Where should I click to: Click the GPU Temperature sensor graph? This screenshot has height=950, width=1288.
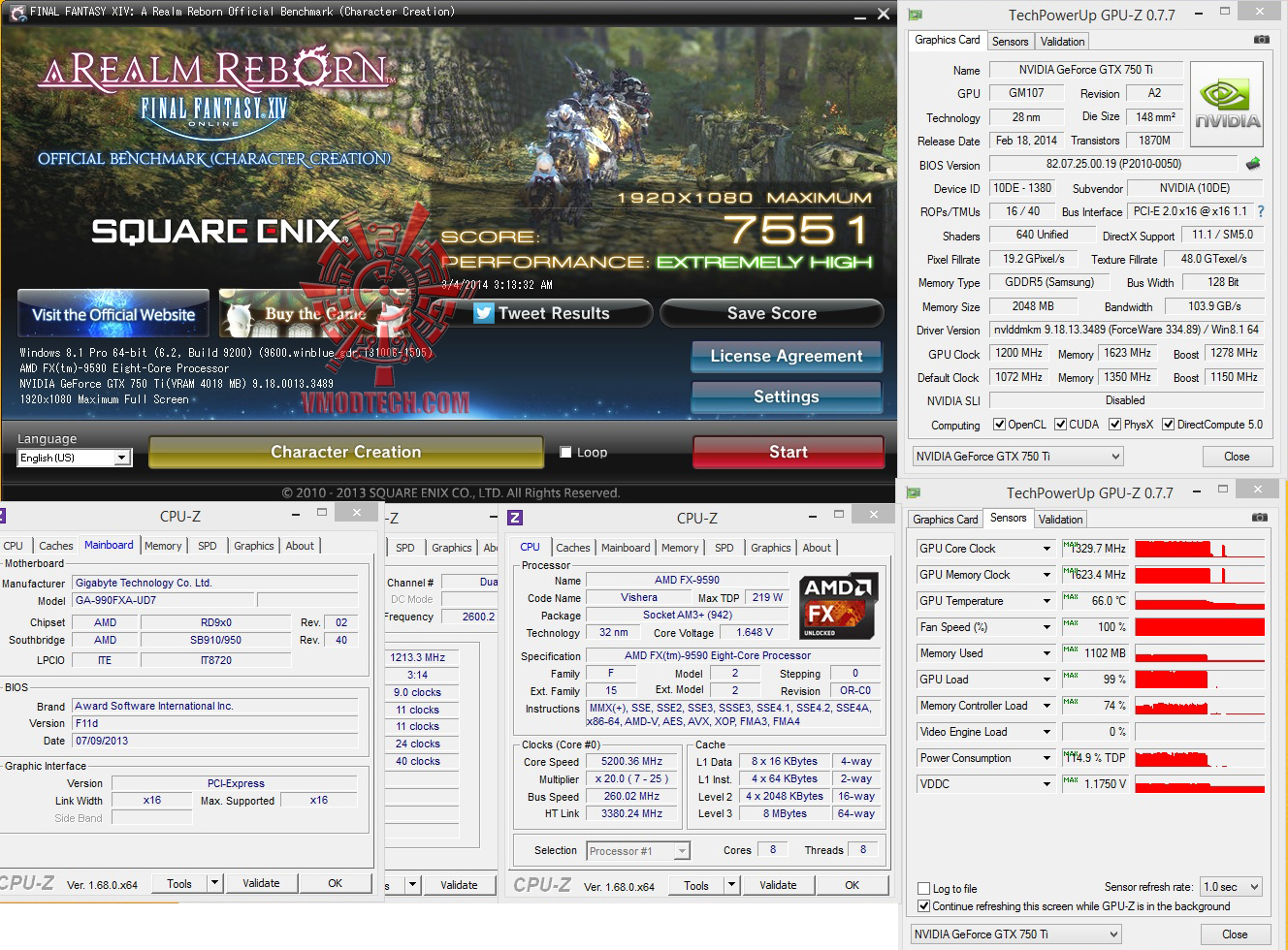(1200, 601)
